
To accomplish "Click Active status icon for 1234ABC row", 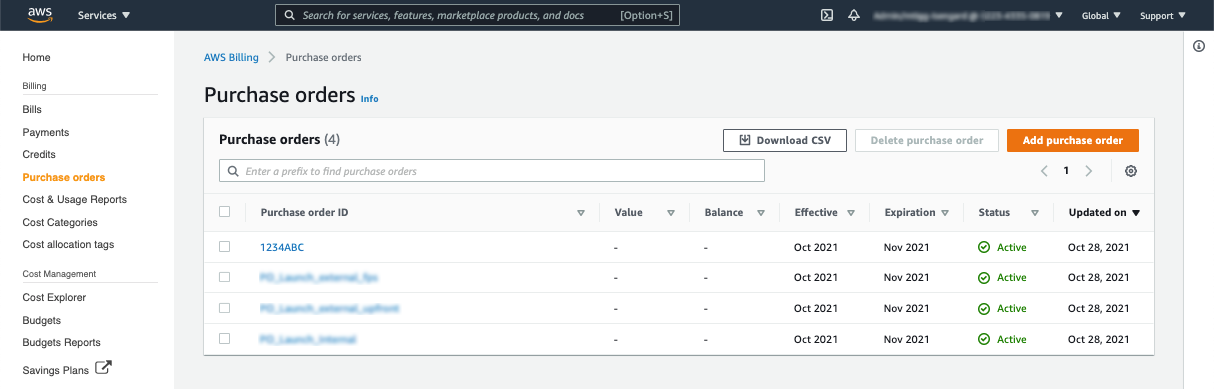I will click(x=984, y=247).
